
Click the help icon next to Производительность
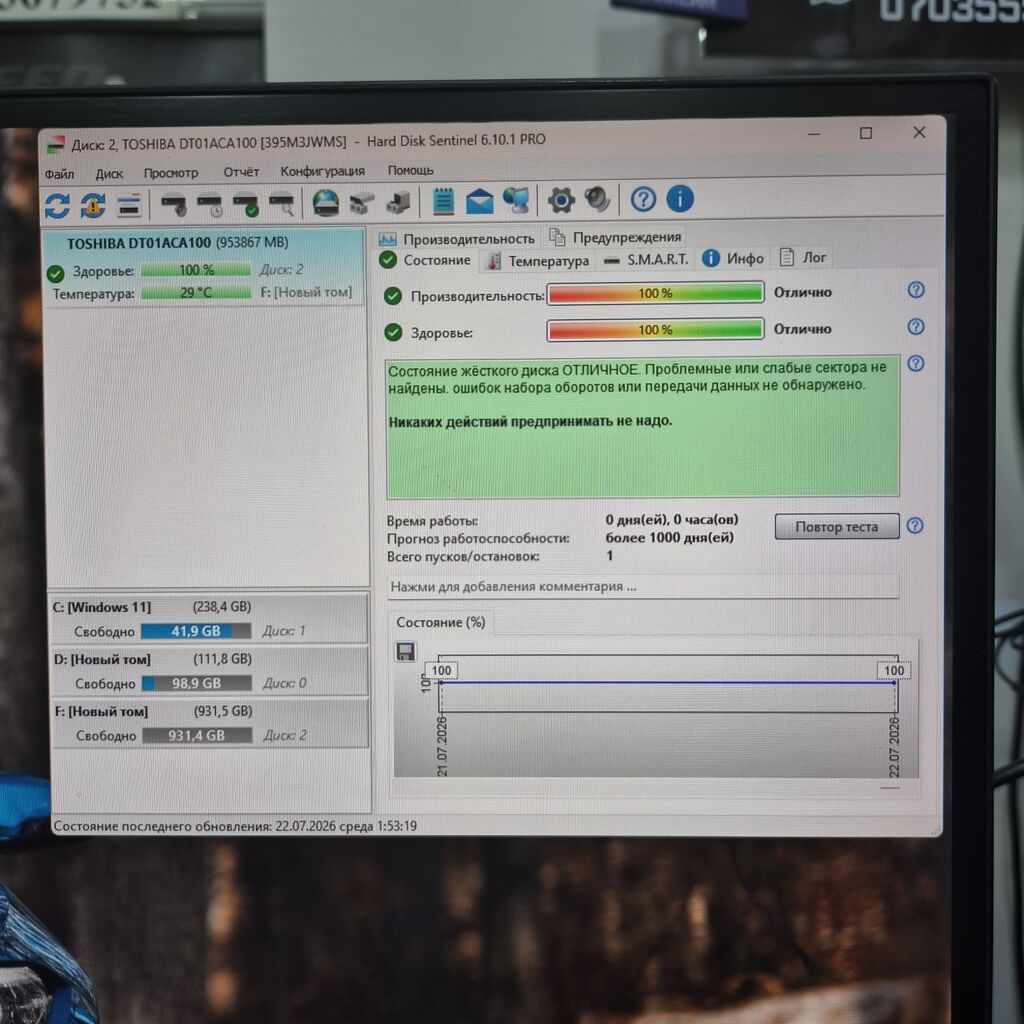[916, 290]
